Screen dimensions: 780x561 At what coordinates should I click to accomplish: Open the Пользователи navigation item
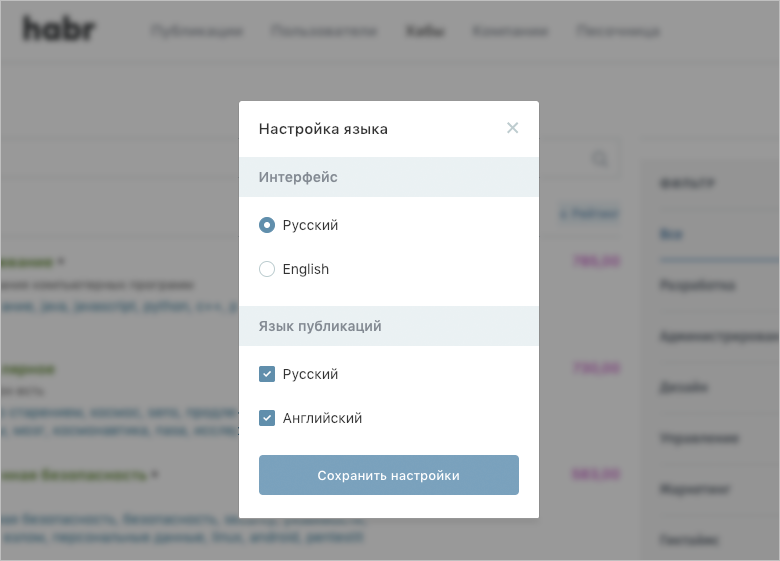tap(324, 31)
